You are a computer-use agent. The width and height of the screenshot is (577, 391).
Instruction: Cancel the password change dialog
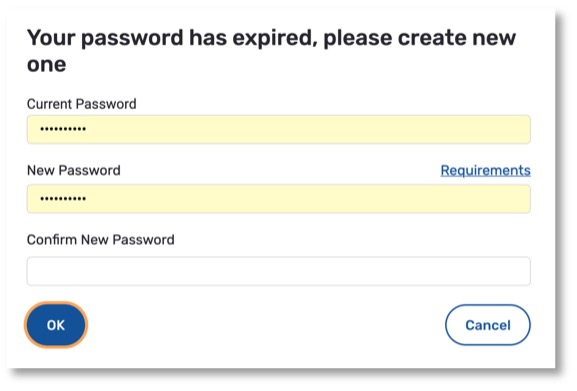[x=488, y=325]
